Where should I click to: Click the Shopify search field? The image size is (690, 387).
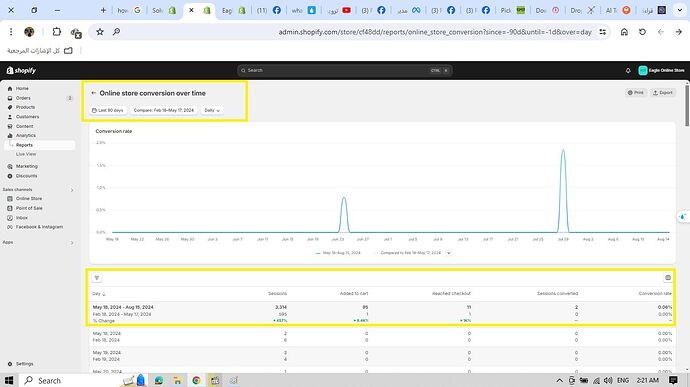point(345,70)
